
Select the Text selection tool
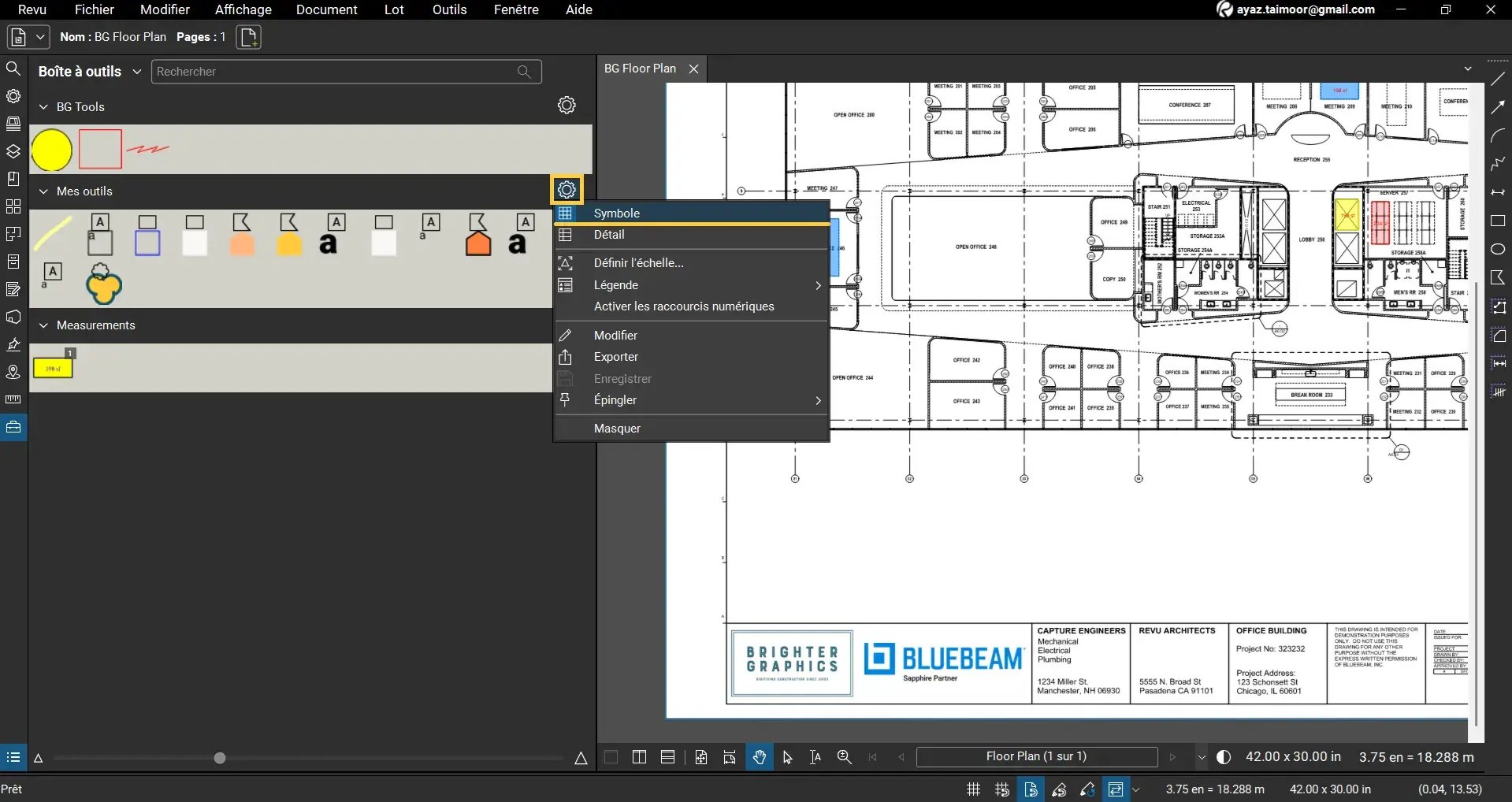click(814, 757)
